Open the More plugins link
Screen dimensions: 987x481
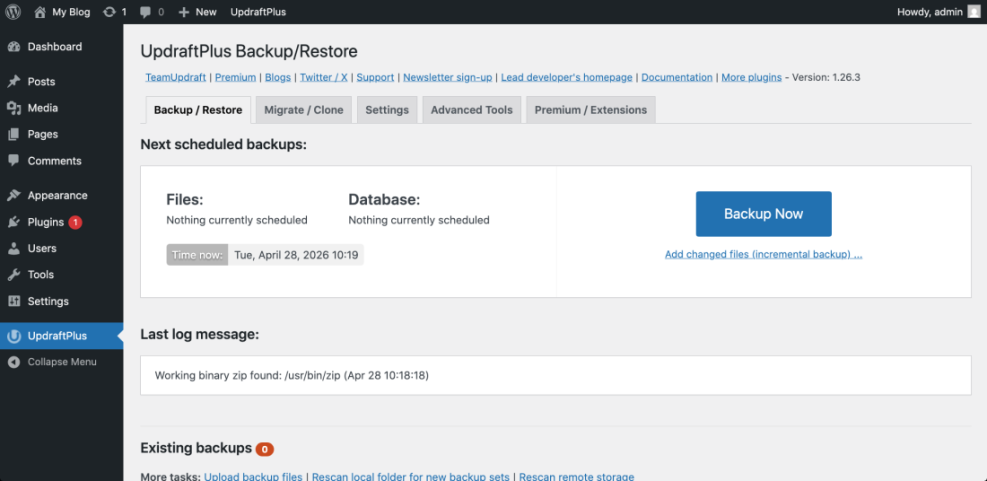coord(752,77)
